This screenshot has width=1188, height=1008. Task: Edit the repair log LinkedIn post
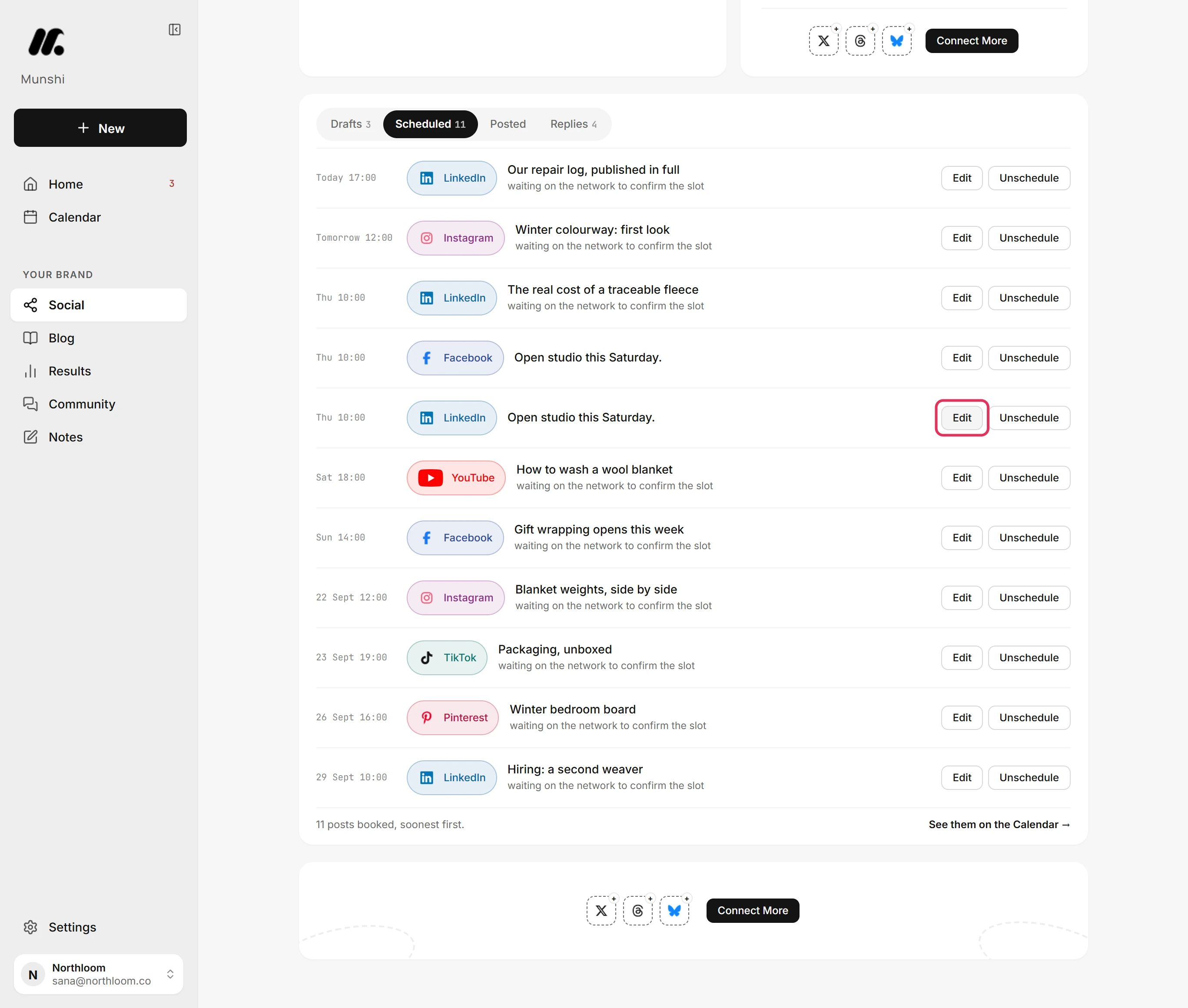962,178
